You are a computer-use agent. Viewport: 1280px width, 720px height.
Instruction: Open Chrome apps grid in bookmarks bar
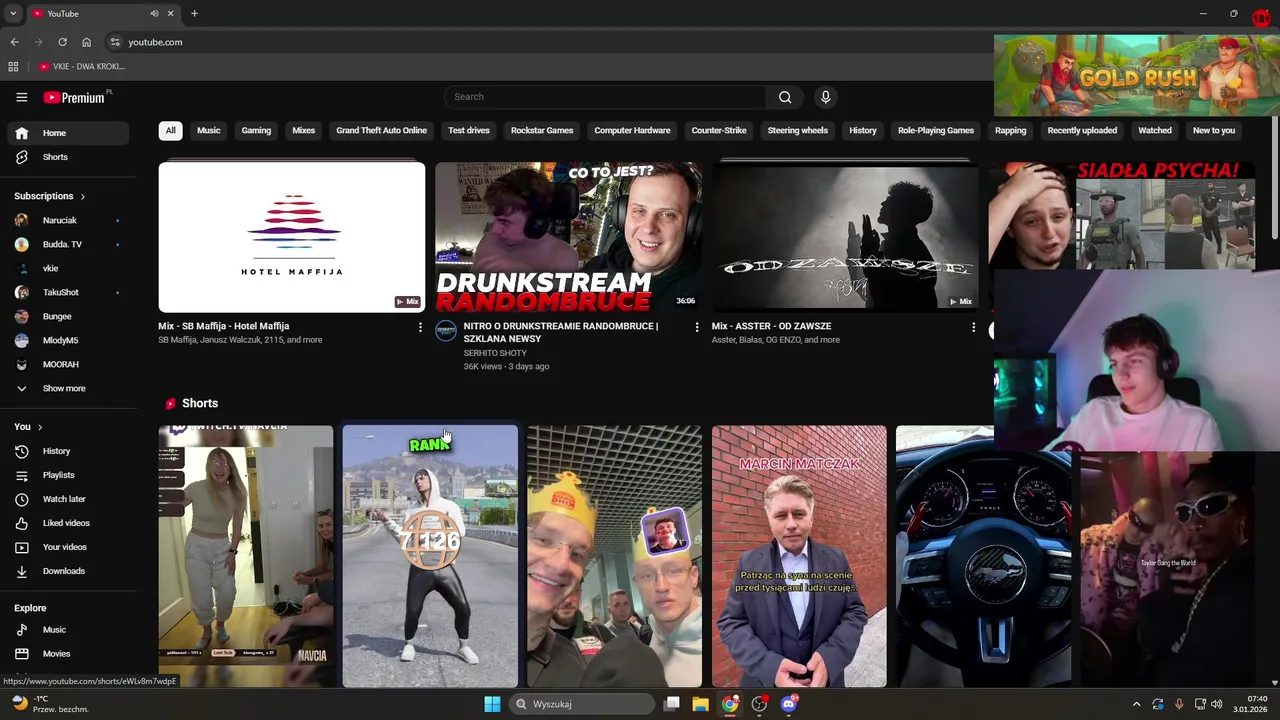[13, 67]
